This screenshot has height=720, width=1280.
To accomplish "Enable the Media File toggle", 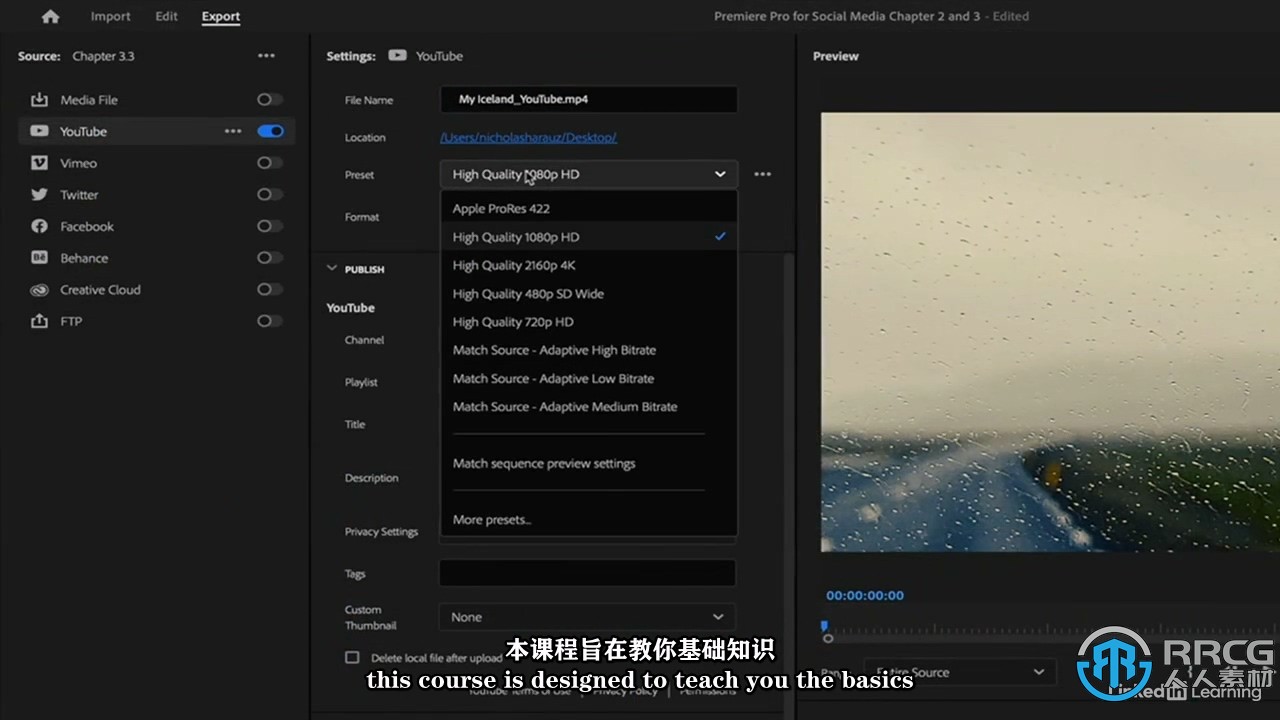I will tap(269, 100).
